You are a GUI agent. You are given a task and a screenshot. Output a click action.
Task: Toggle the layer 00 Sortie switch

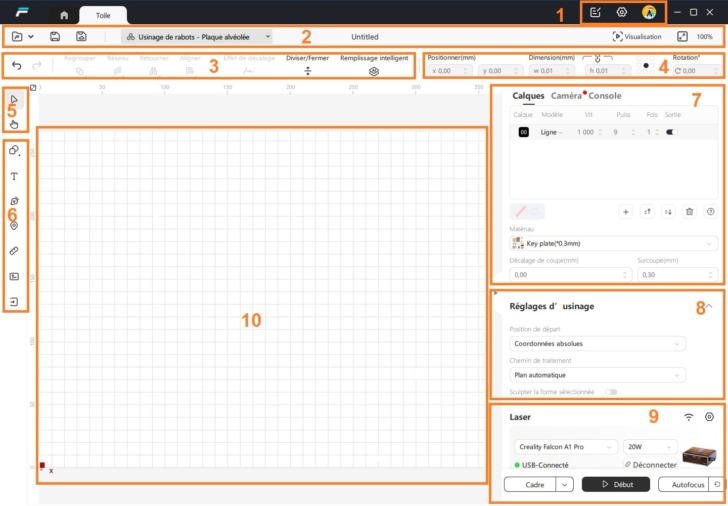[x=671, y=132]
